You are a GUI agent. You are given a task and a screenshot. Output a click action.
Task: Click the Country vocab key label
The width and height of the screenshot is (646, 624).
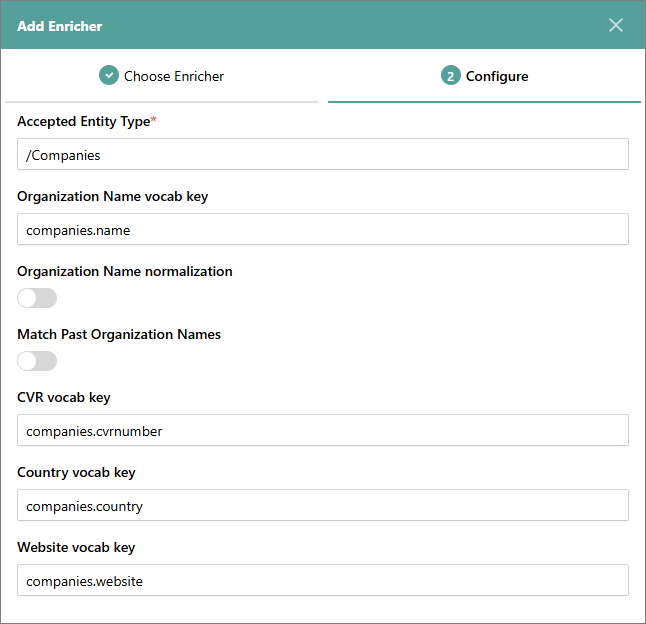pos(76,472)
